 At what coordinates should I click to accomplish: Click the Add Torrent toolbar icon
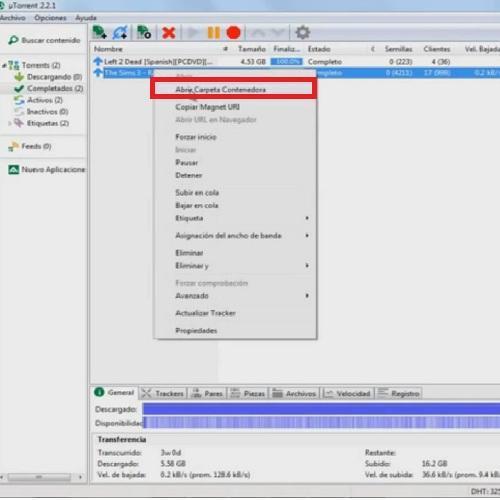pyautogui.click(x=99, y=32)
